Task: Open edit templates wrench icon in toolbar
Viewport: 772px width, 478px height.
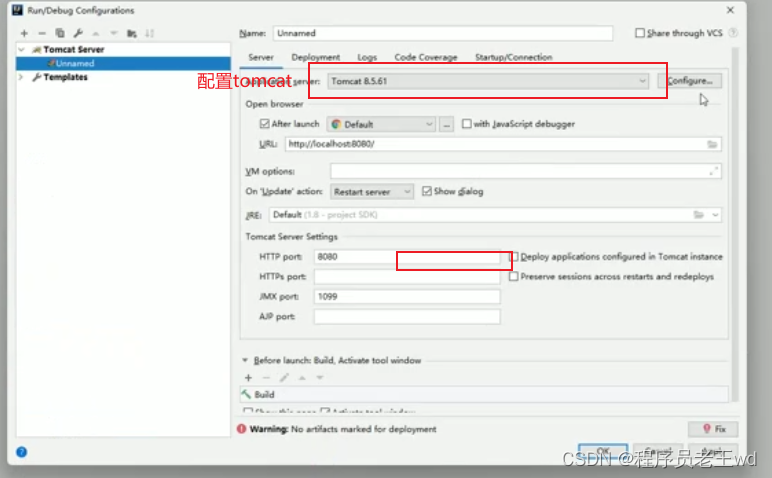Action: (78, 33)
